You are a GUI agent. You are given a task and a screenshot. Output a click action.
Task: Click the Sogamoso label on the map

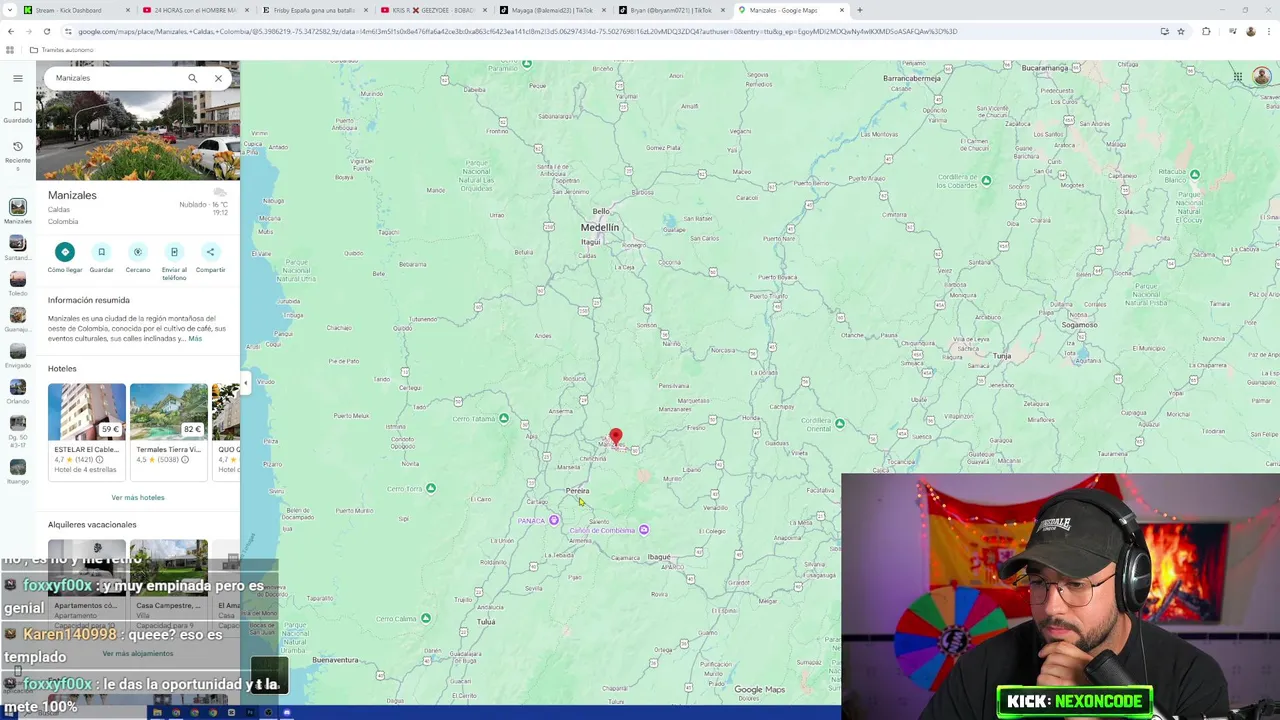[1080, 325]
